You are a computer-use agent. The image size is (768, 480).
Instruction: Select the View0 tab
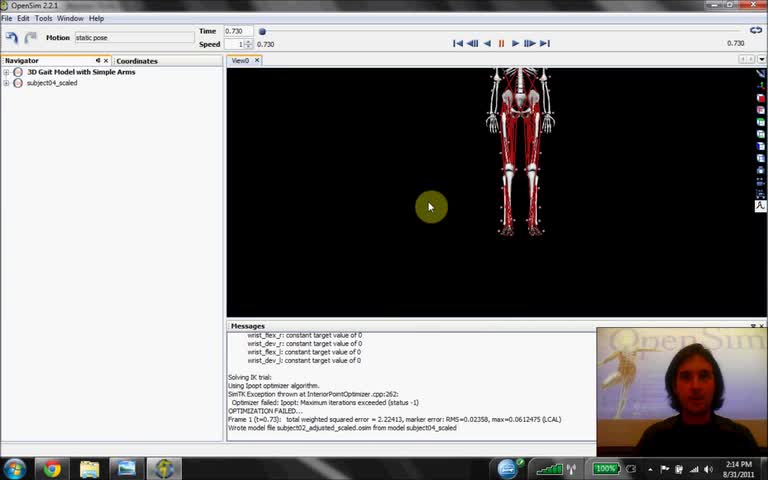(x=240, y=61)
